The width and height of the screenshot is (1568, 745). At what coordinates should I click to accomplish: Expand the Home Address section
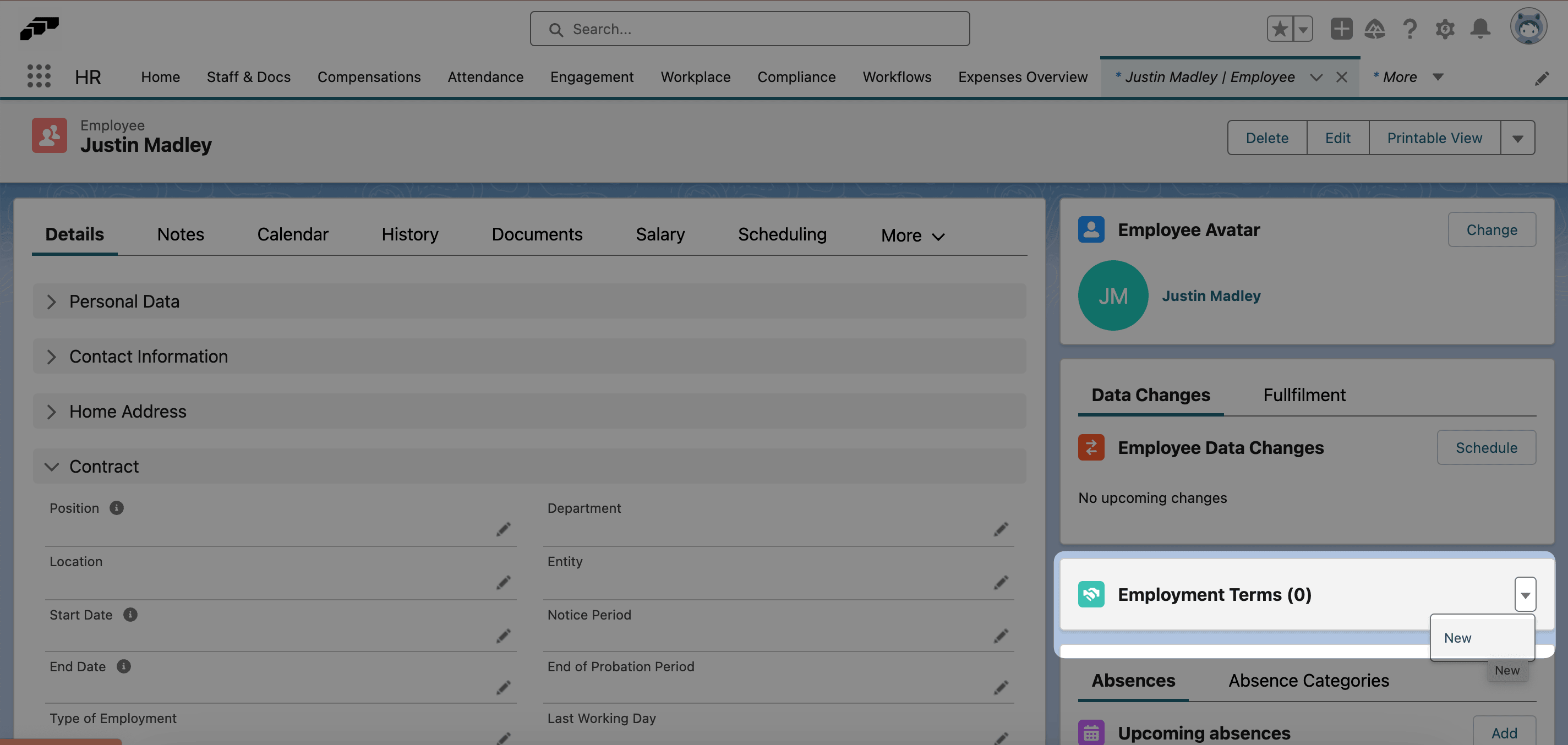click(x=529, y=411)
